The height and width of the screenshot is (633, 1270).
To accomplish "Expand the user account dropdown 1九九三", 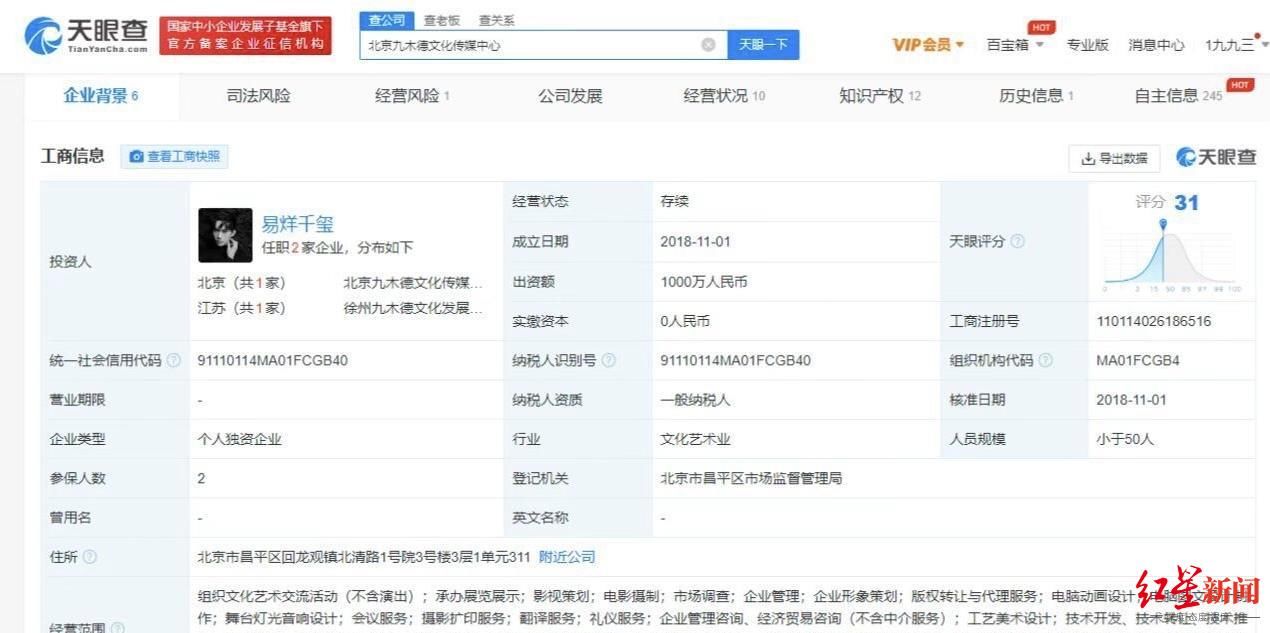I will (x=1236, y=45).
